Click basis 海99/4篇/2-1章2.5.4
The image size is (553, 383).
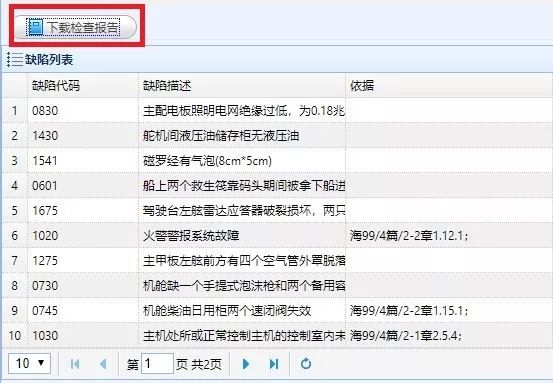point(406,335)
